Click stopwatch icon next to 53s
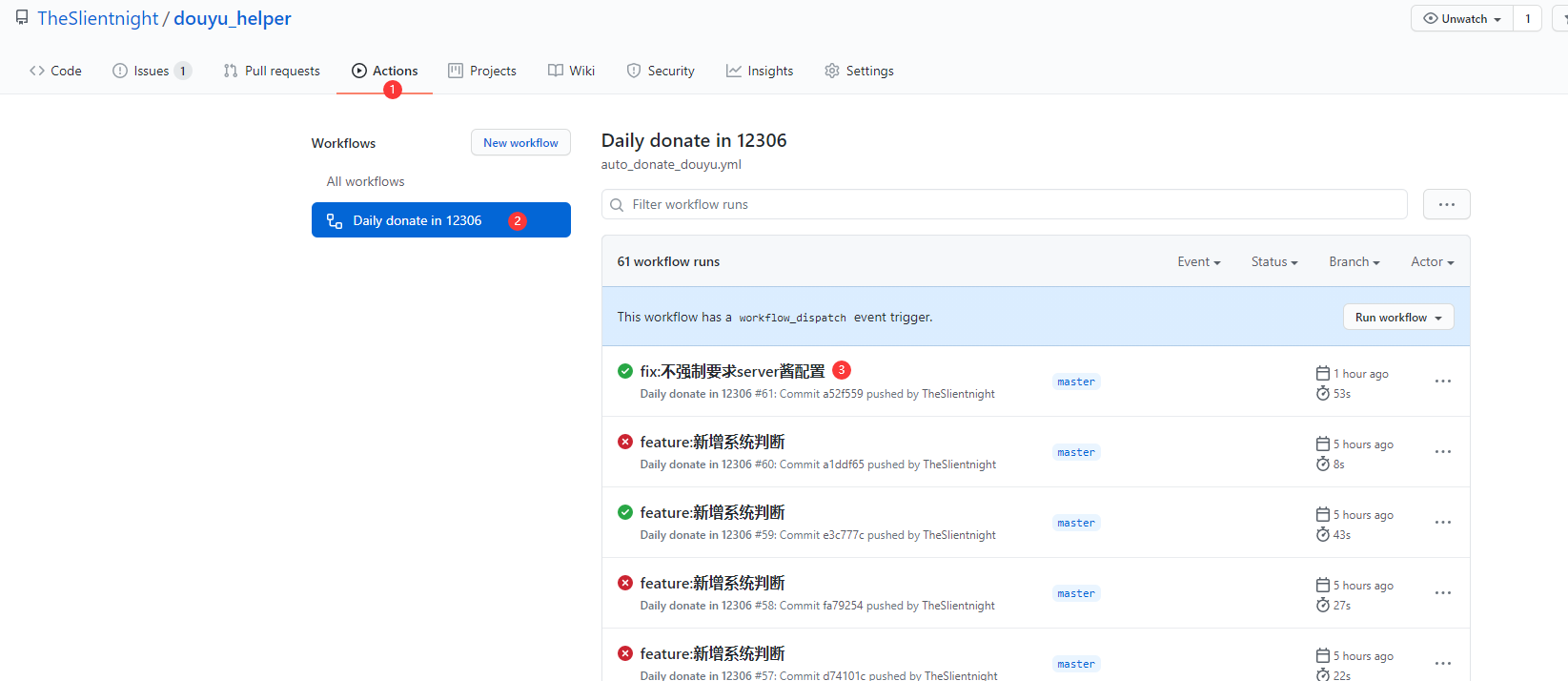Image resolution: width=1568 pixels, height=681 pixels. point(1323,393)
